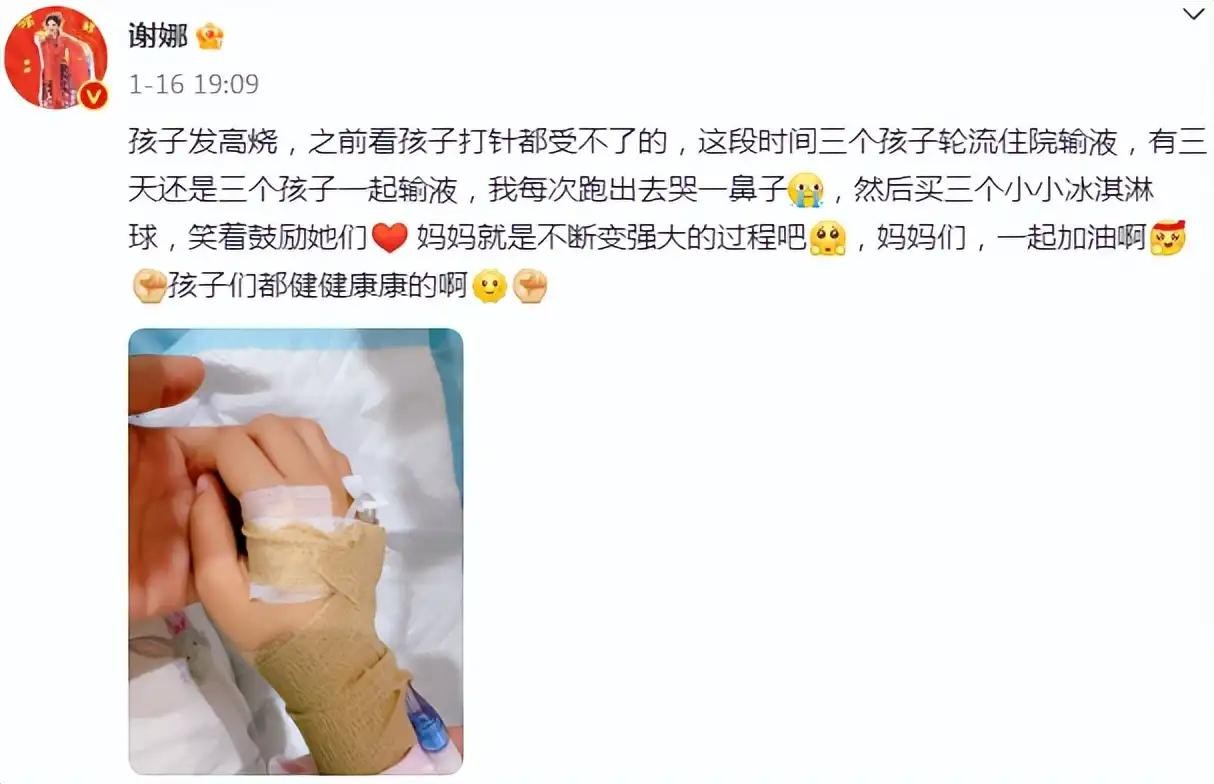
Task: Click the orange verified V badge
Action: [x=93, y=95]
